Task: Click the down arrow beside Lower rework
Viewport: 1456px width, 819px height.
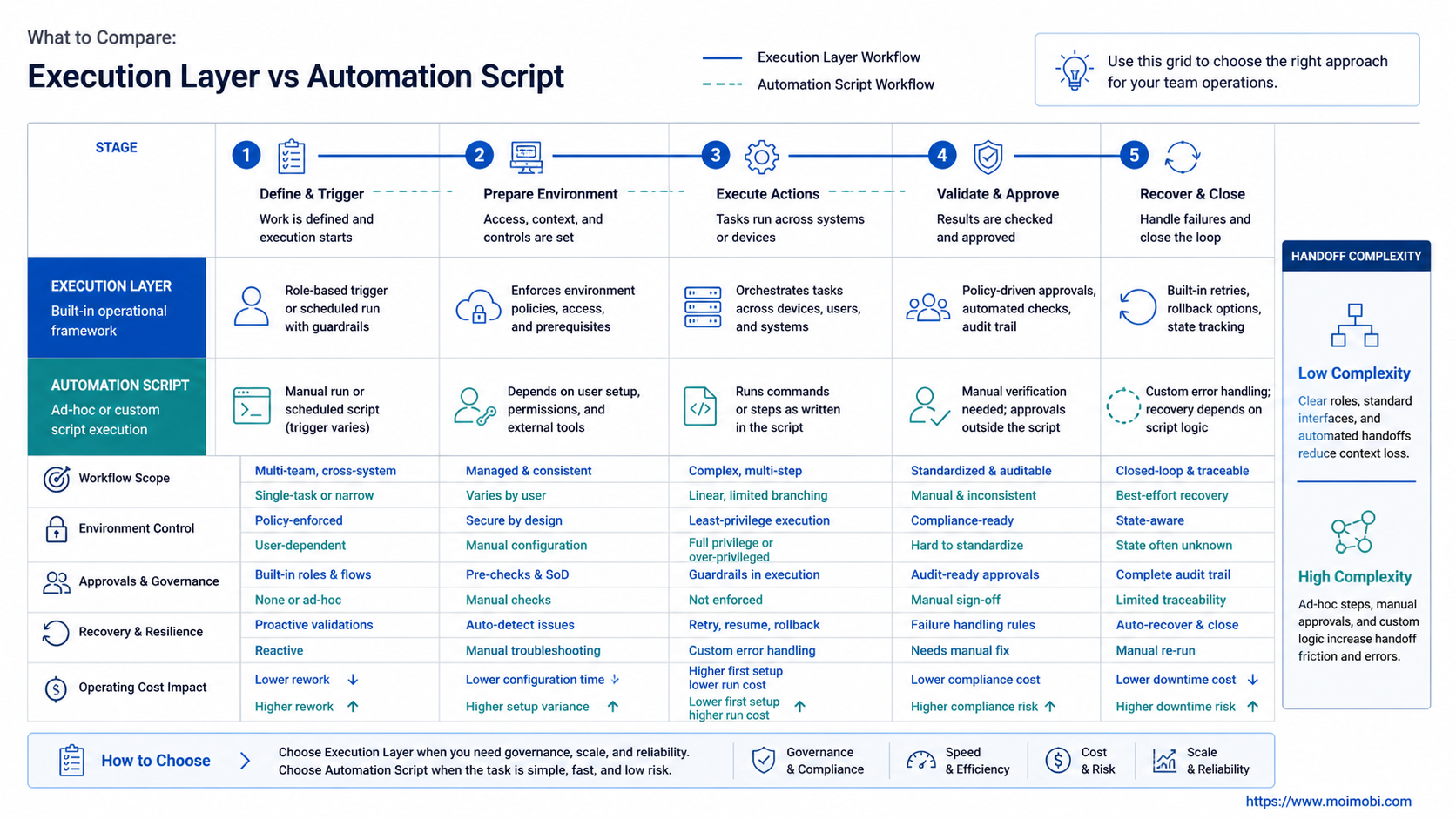Action: point(353,680)
